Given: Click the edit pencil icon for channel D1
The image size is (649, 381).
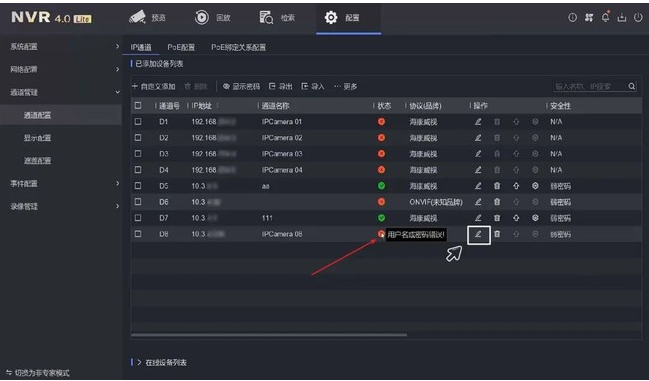Looking at the screenshot, I should pos(478,122).
